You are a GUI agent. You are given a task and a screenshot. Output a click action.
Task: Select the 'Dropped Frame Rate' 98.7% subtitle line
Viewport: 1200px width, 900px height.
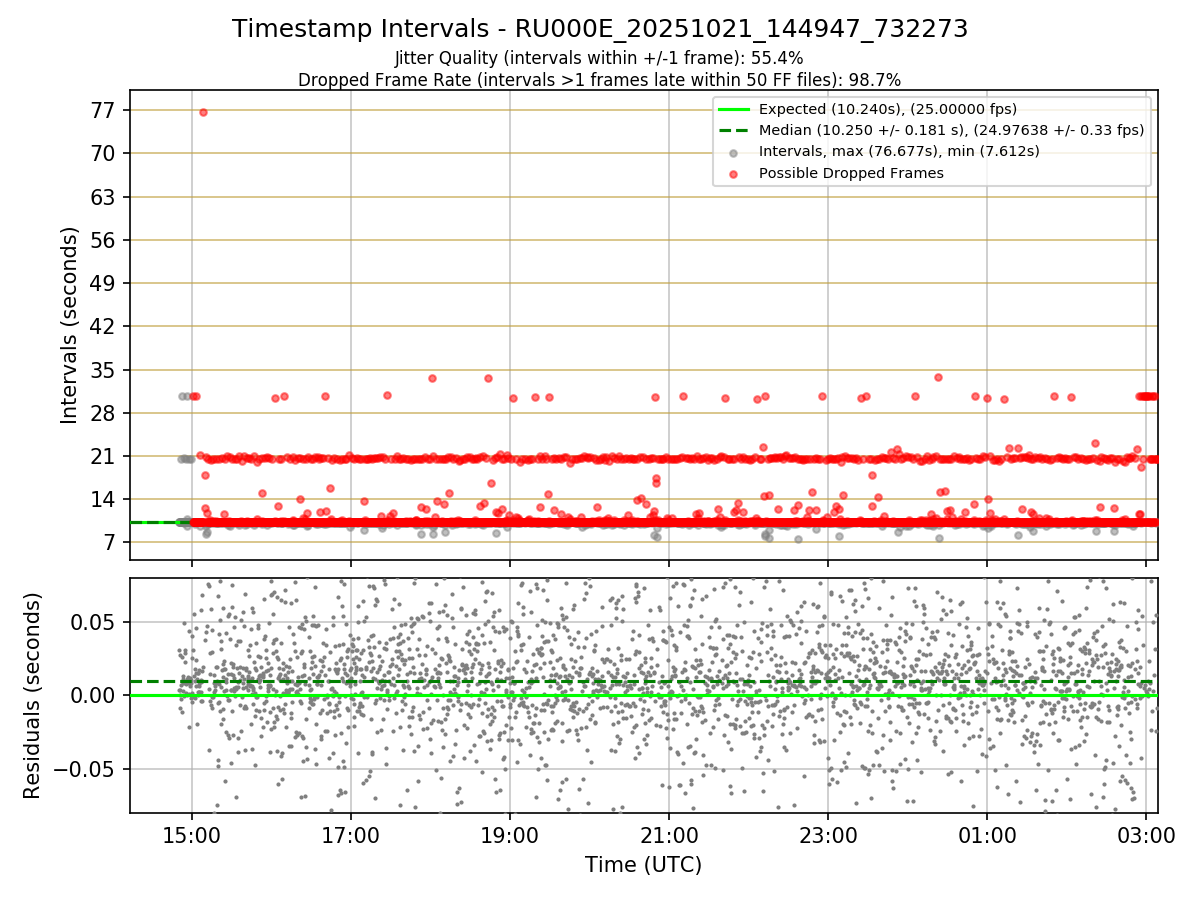tap(600, 80)
